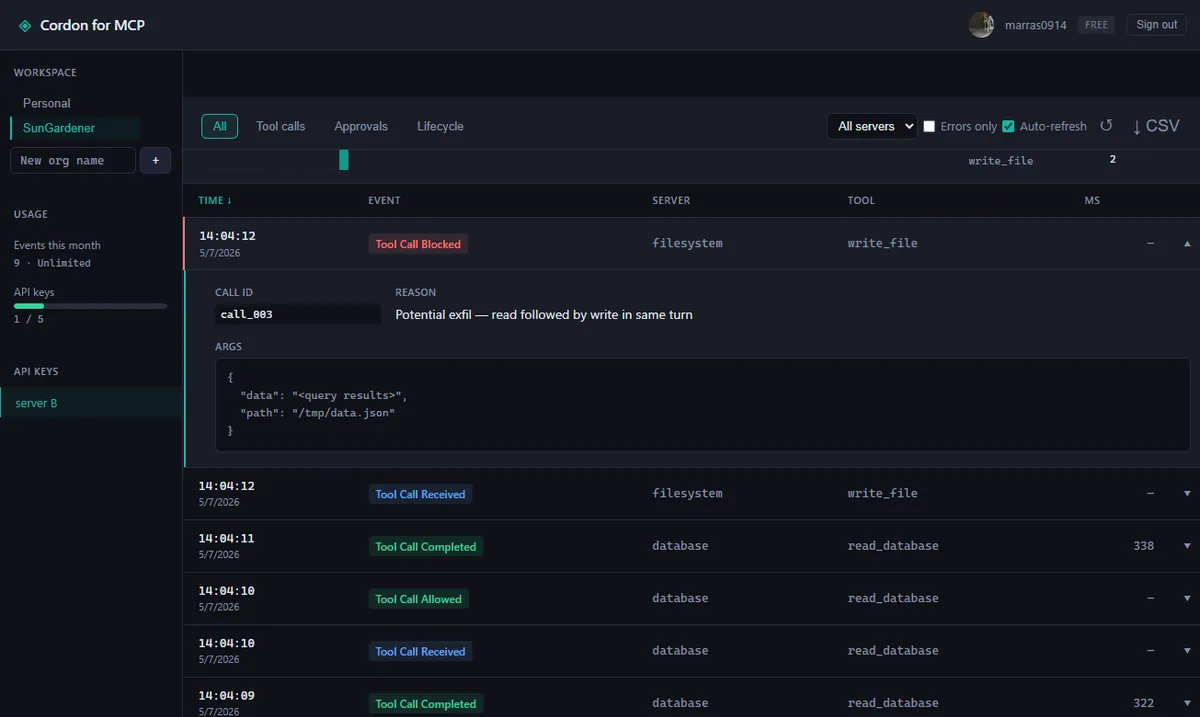The height and width of the screenshot is (717, 1200).
Task: Click inside the ARGS JSON box
Action: [702, 405]
